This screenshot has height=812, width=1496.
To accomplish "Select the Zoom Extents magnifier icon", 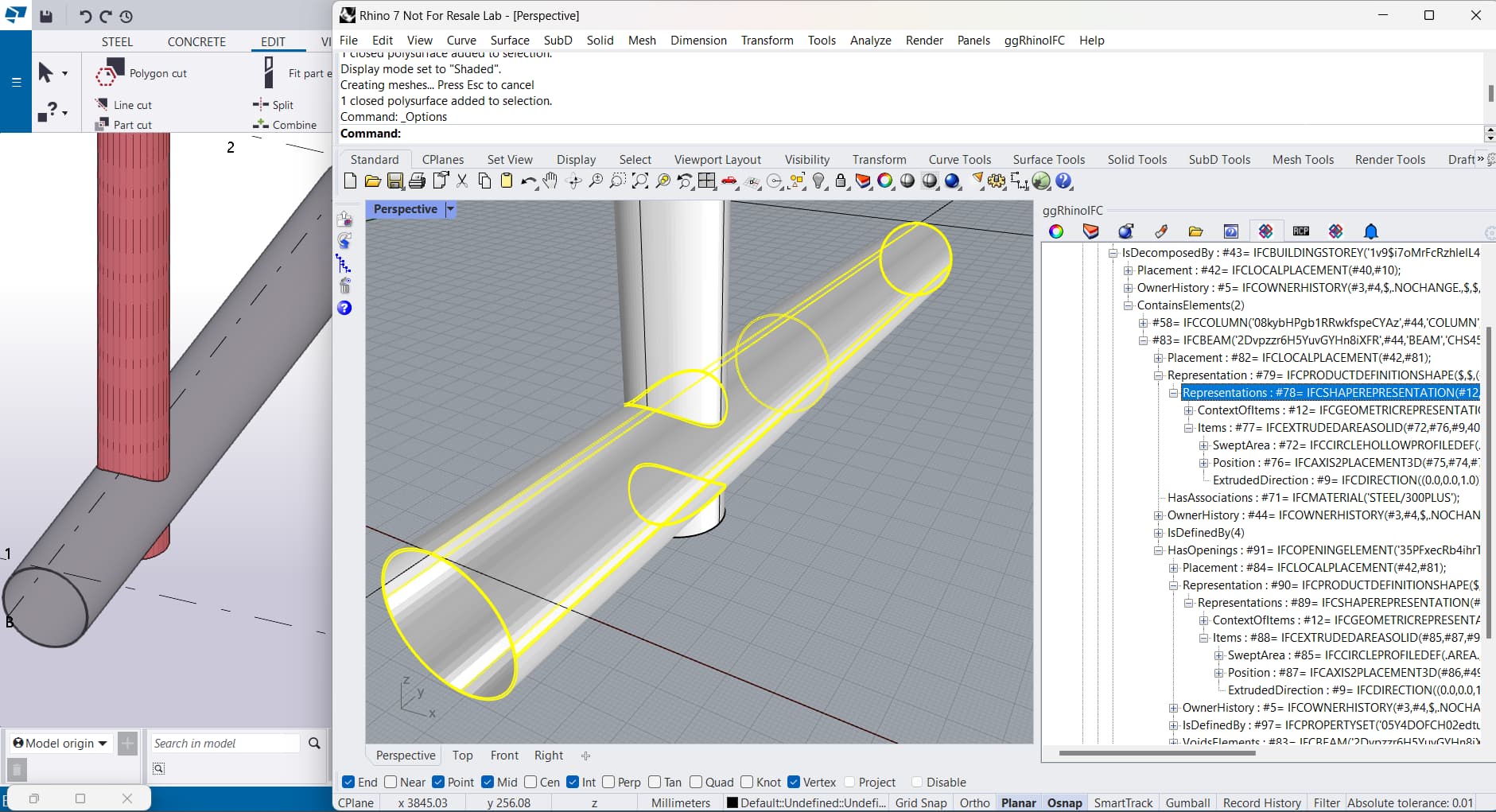I will point(639,181).
